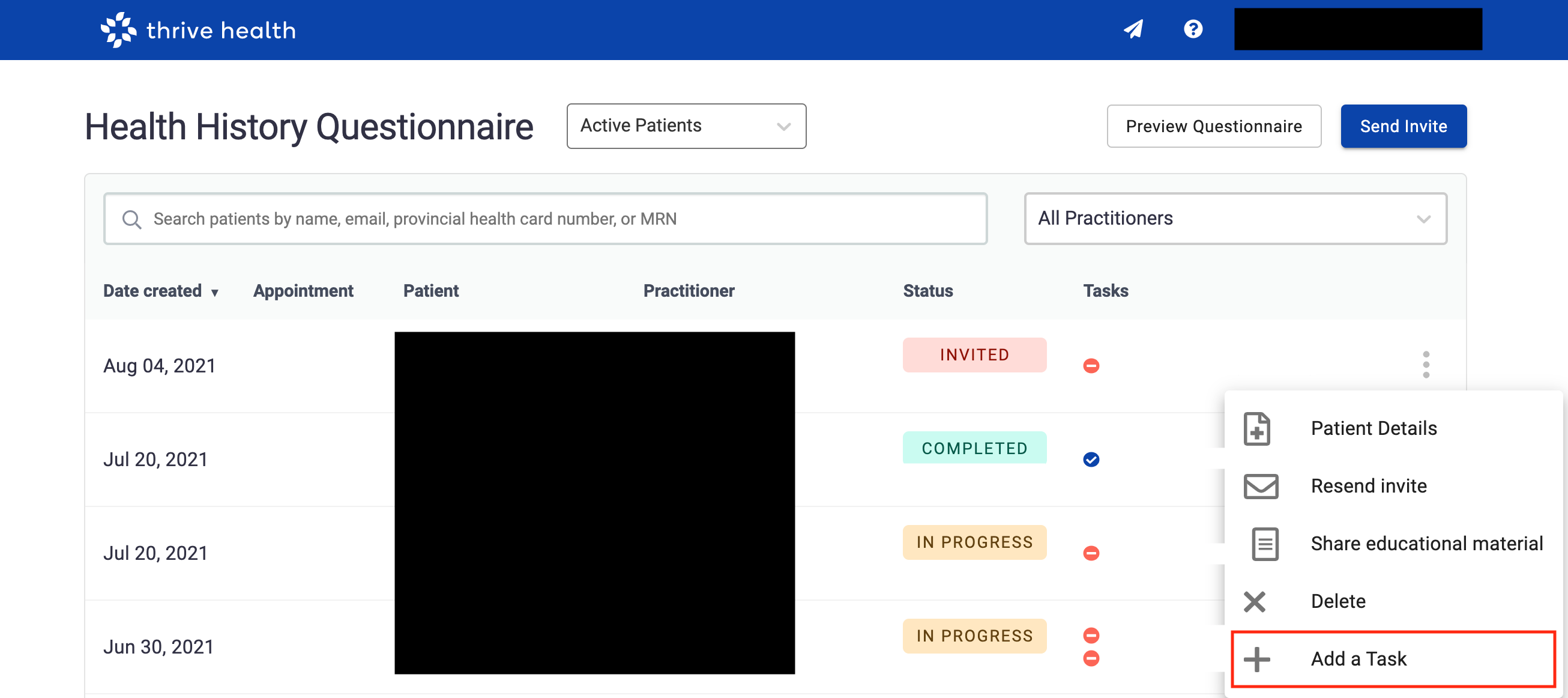Click the thrive health logo

tap(198, 30)
